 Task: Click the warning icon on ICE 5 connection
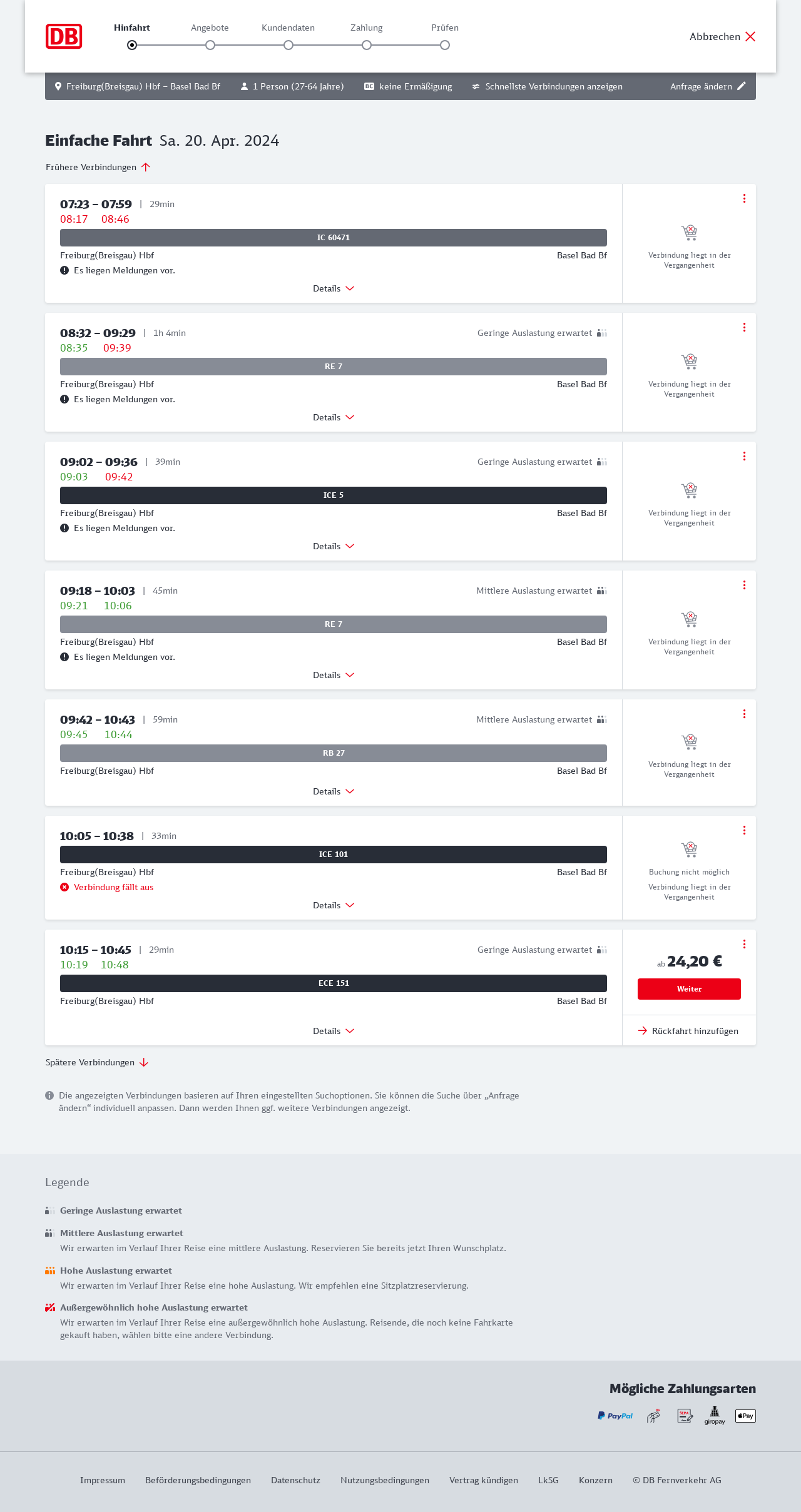click(x=64, y=528)
